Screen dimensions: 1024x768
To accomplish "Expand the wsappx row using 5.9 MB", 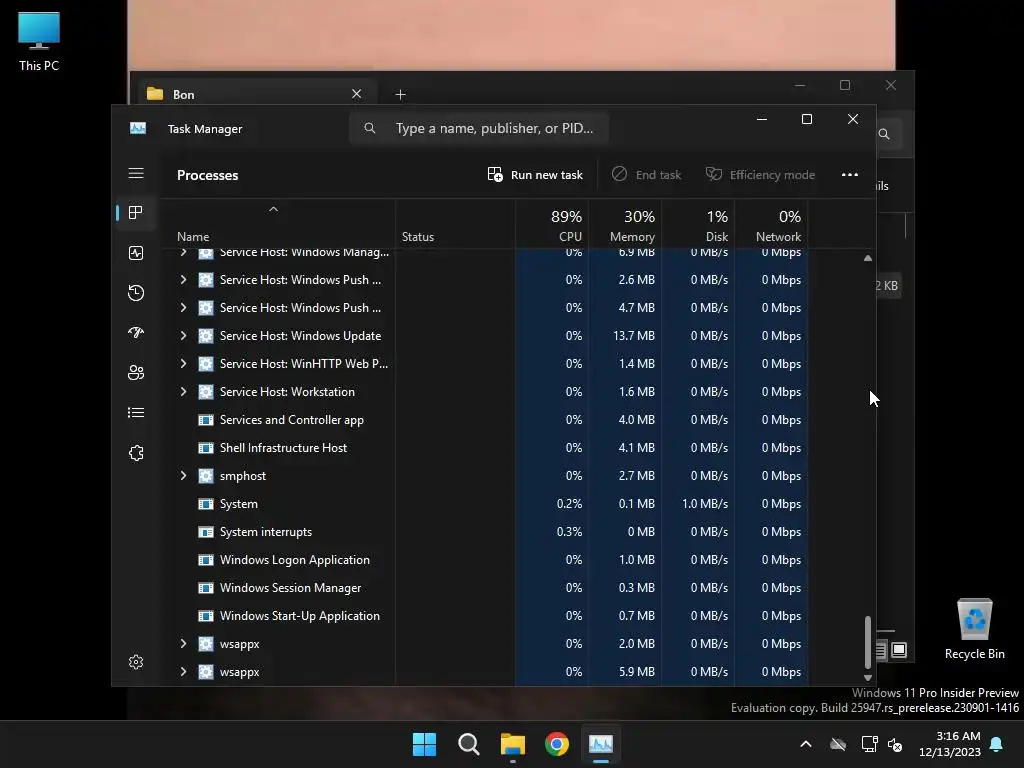I will click(184, 672).
